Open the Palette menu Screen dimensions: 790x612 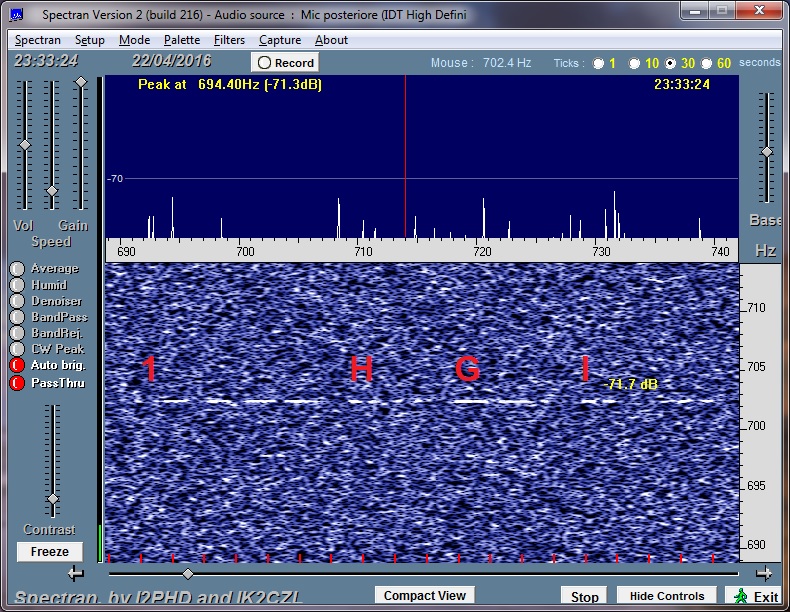pyautogui.click(x=182, y=40)
